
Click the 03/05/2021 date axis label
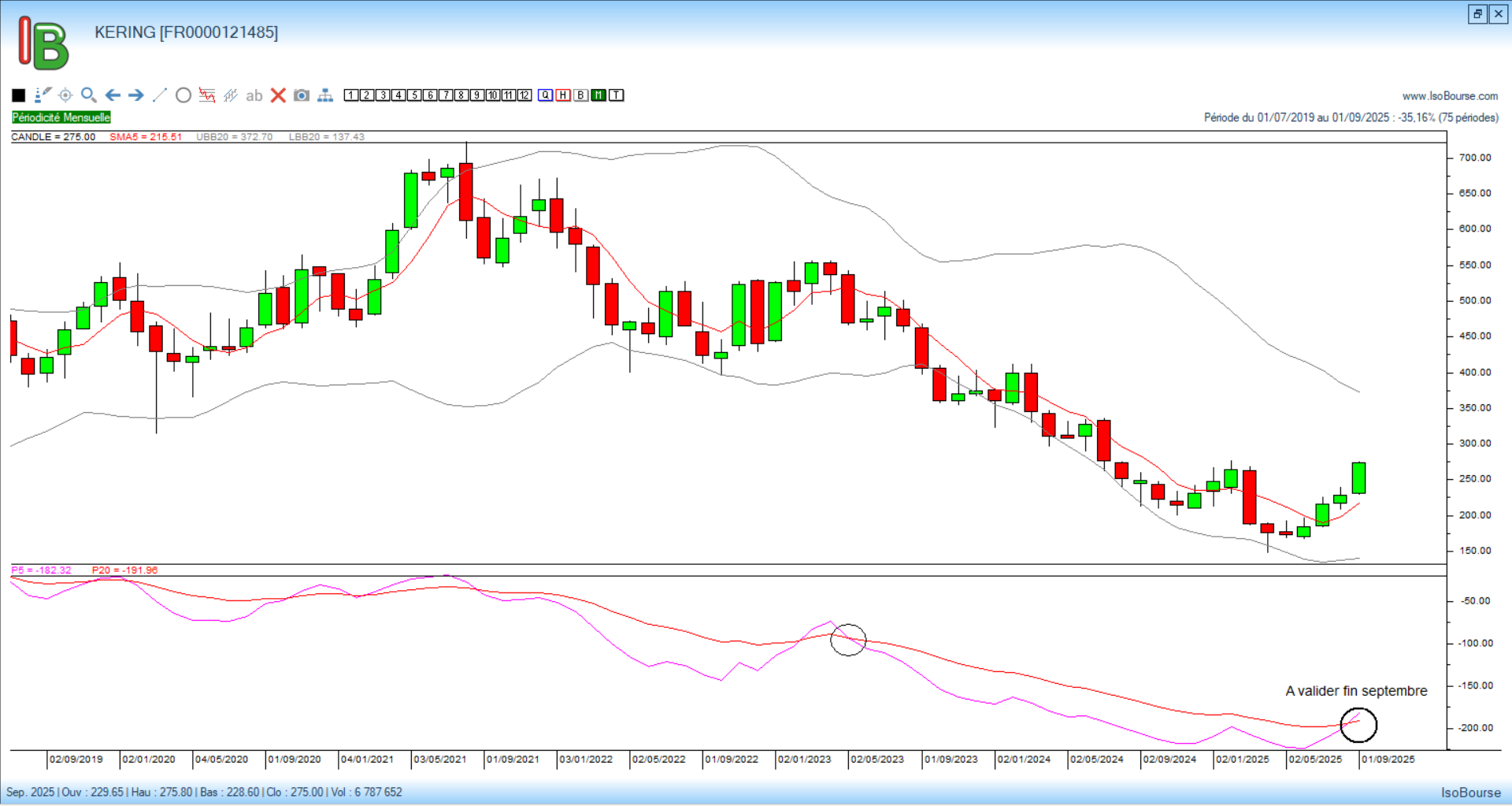pos(440,760)
